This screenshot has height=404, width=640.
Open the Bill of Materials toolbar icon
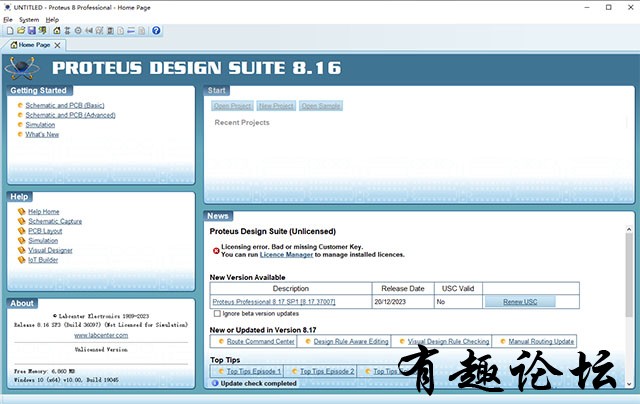[120, 31]
